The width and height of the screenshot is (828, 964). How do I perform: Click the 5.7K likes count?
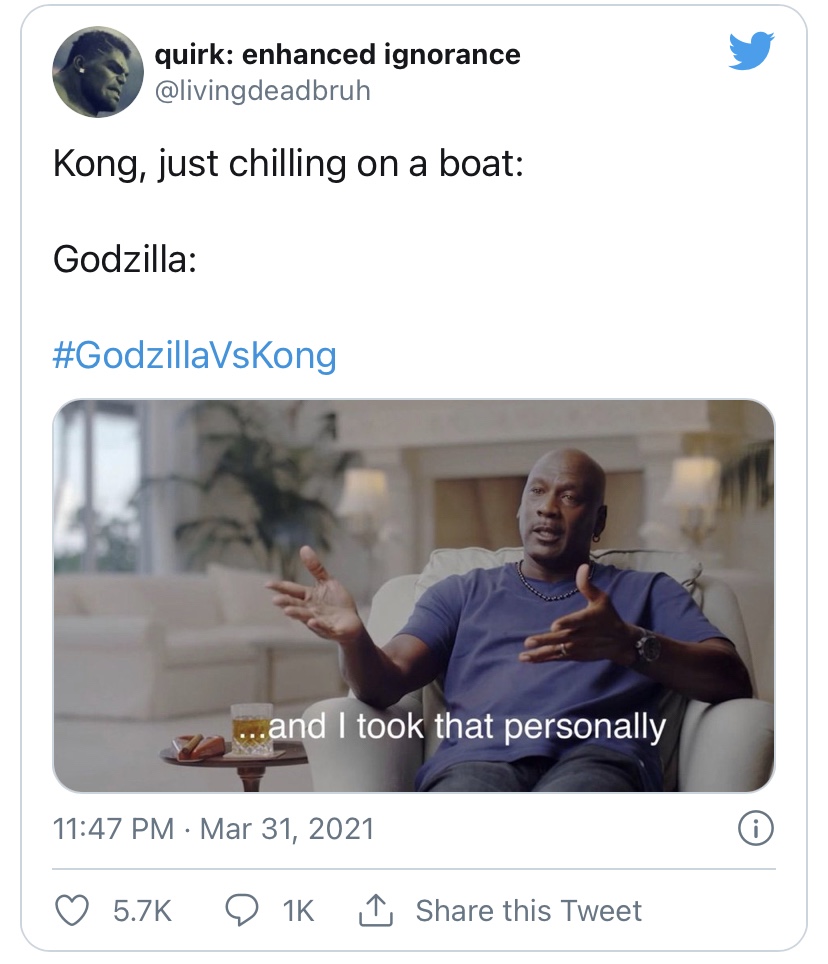[x=142, y=910]
